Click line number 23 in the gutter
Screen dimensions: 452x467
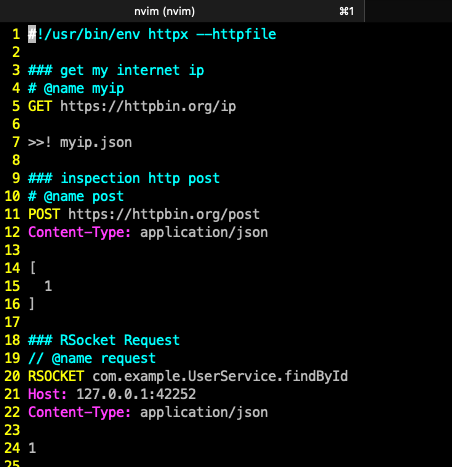(x=12, y=430)
